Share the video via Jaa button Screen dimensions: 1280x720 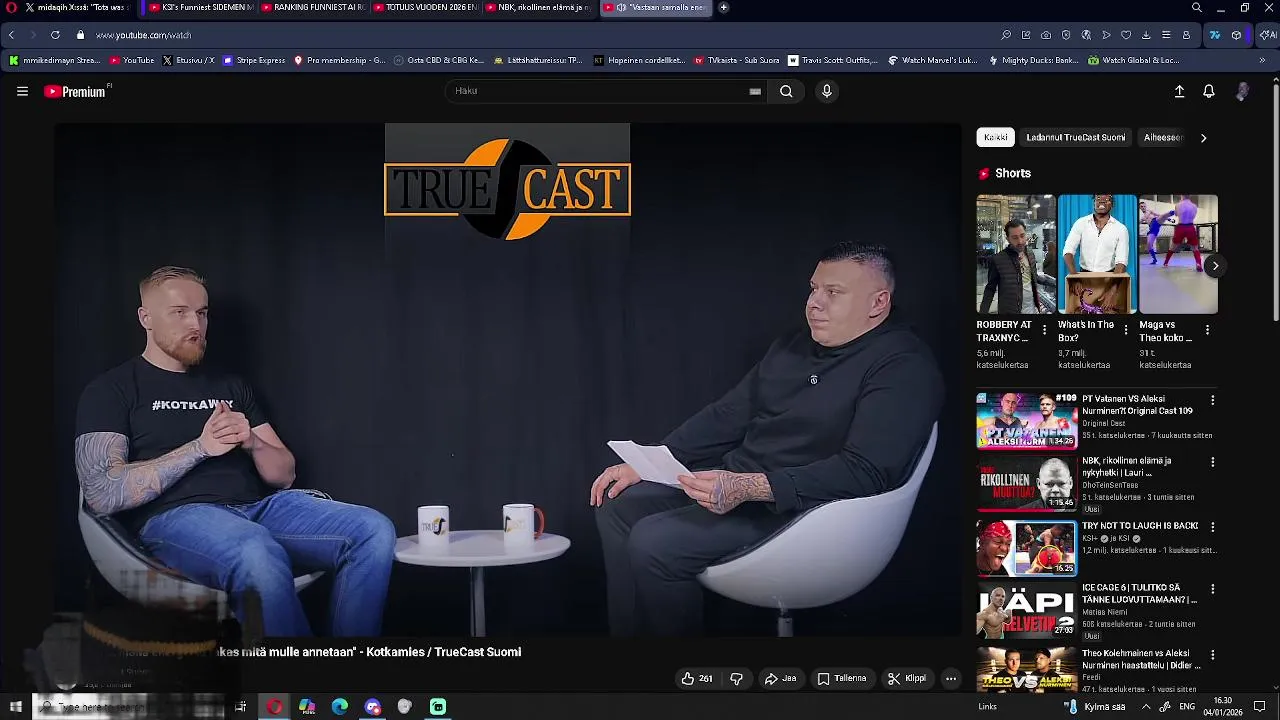[781, 678]
